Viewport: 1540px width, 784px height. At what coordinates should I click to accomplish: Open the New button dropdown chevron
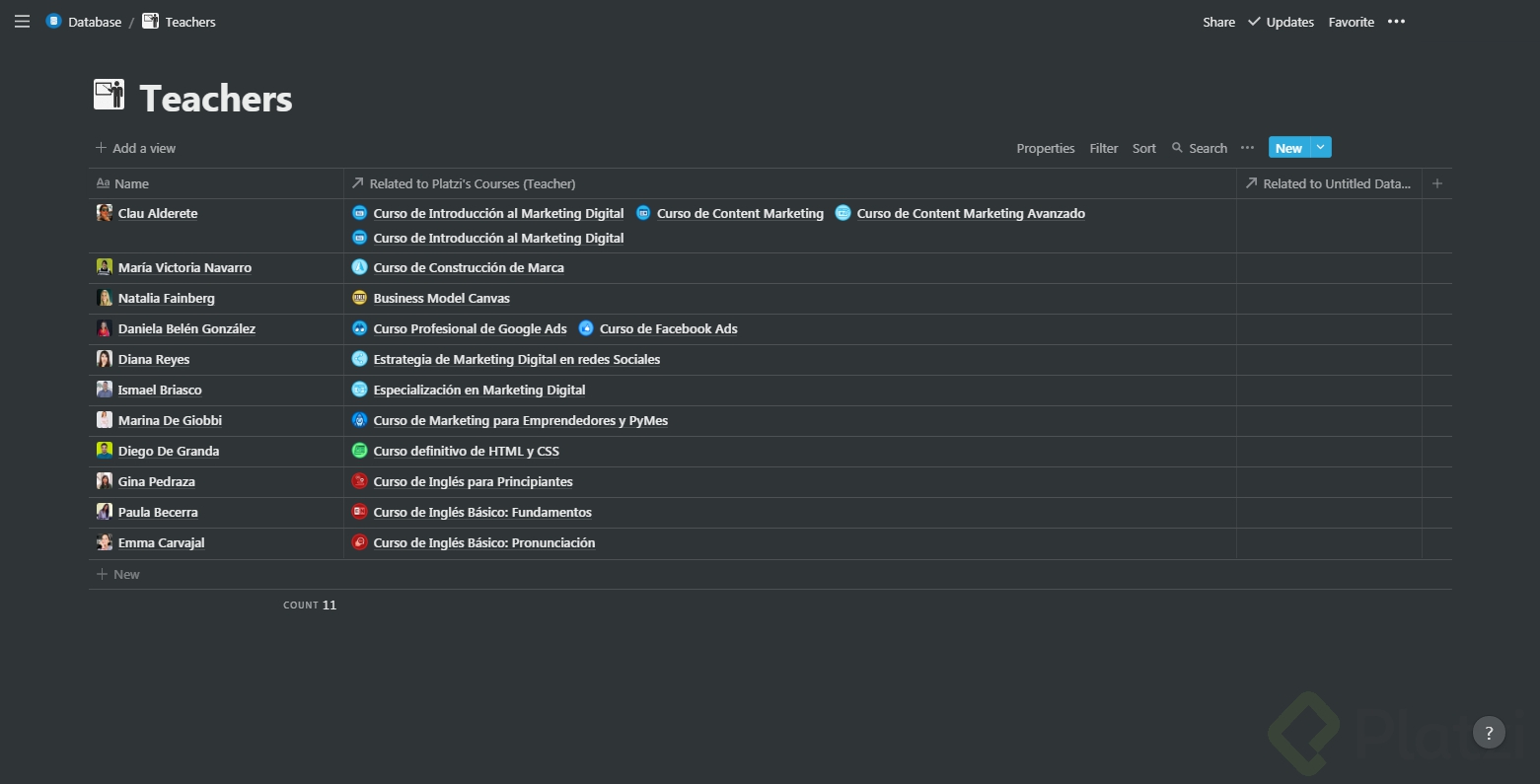(1320, 147)
